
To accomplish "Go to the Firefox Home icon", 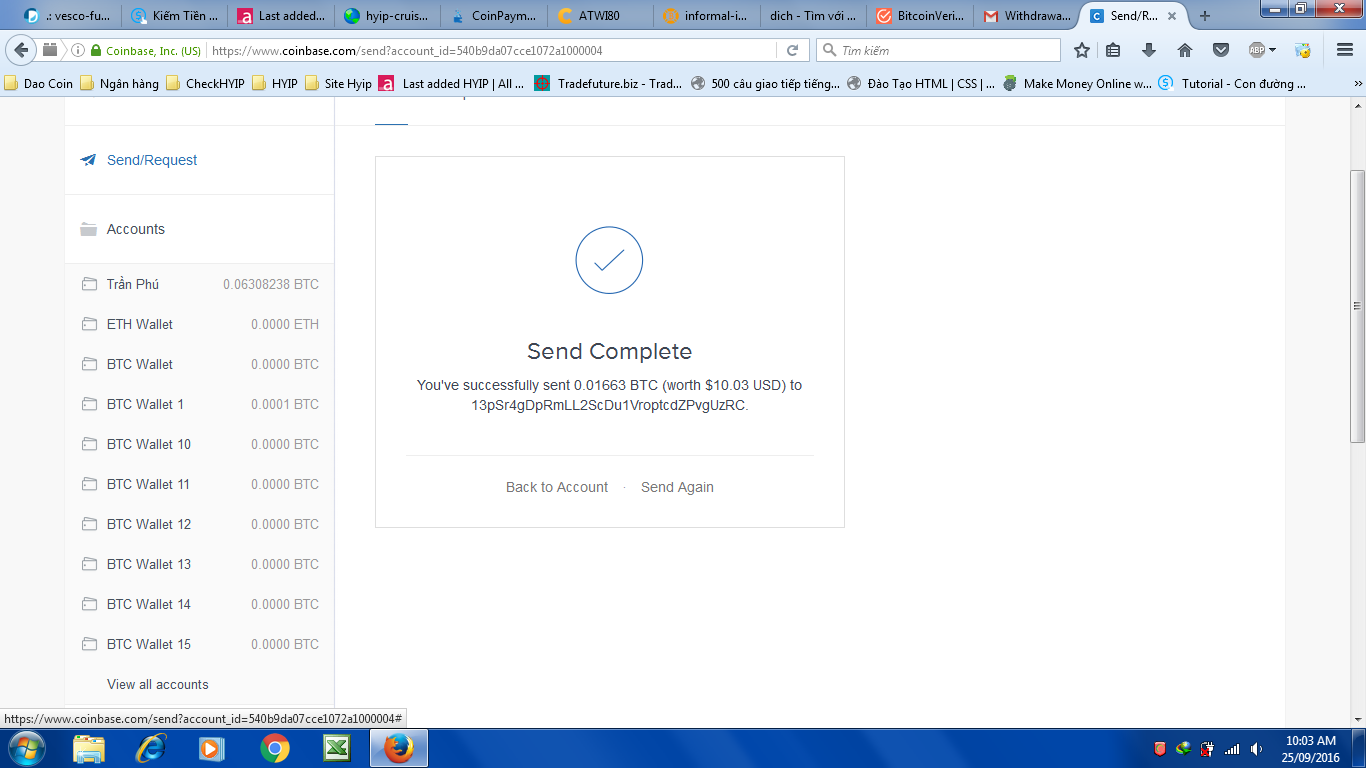I will click(1185, 50).
